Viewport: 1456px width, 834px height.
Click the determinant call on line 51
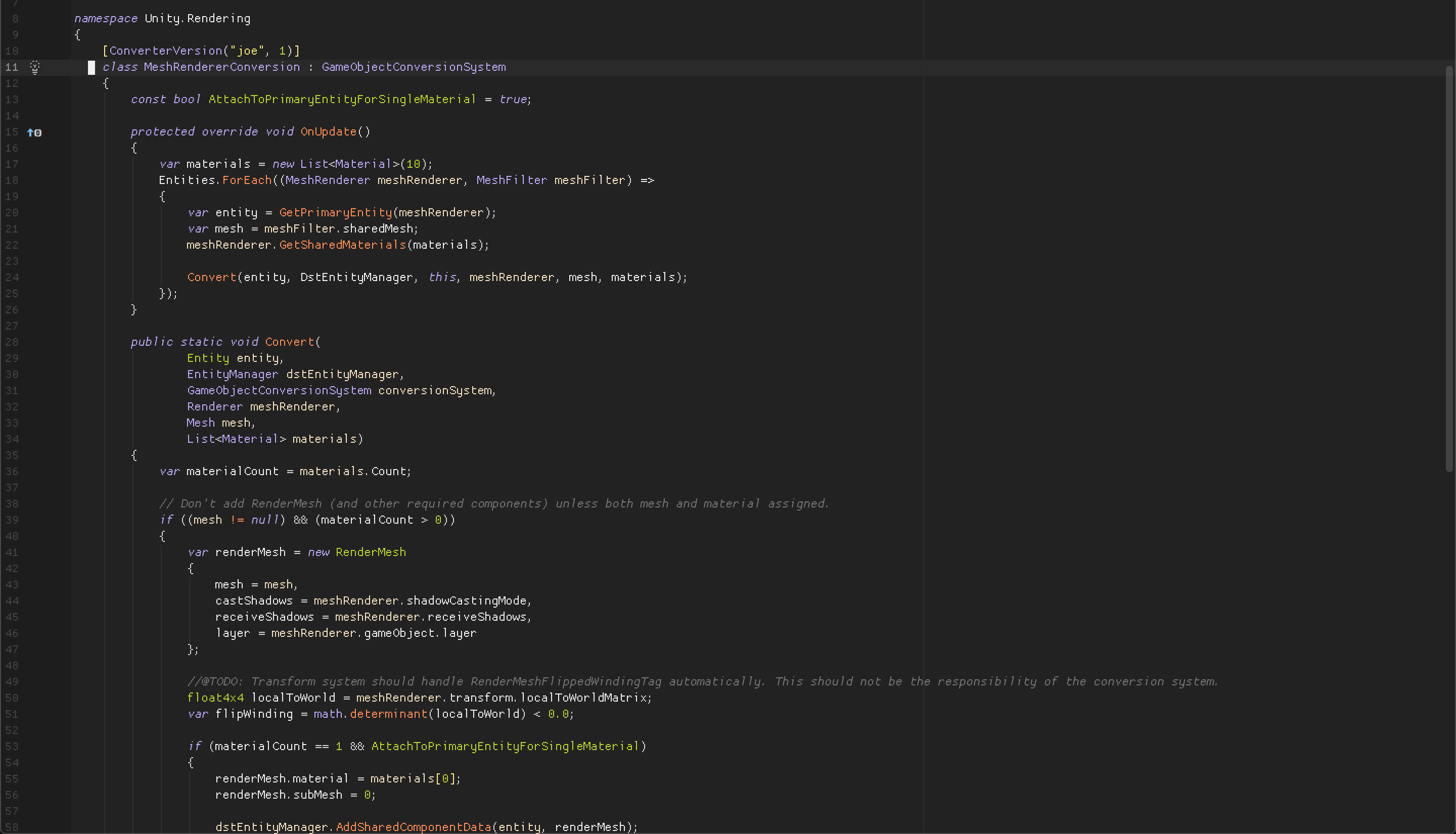pyautogui.click(x=389, y=714)
